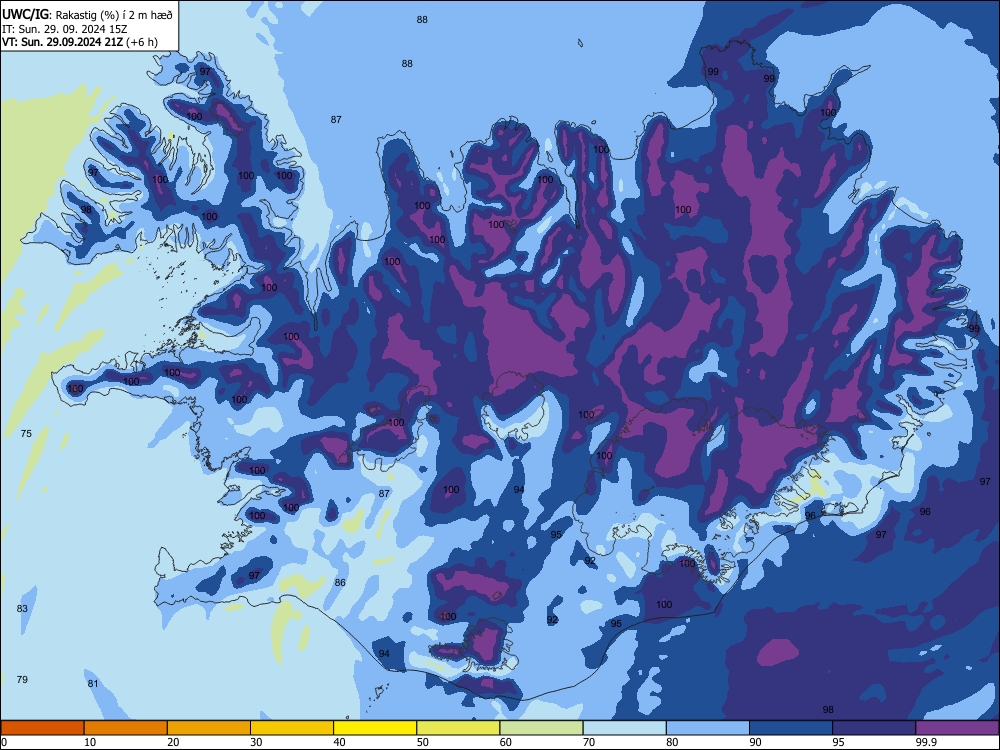Click the '10' legend tick label
The height and width of the screenshot is (750, 1000).
coord(90,742)
